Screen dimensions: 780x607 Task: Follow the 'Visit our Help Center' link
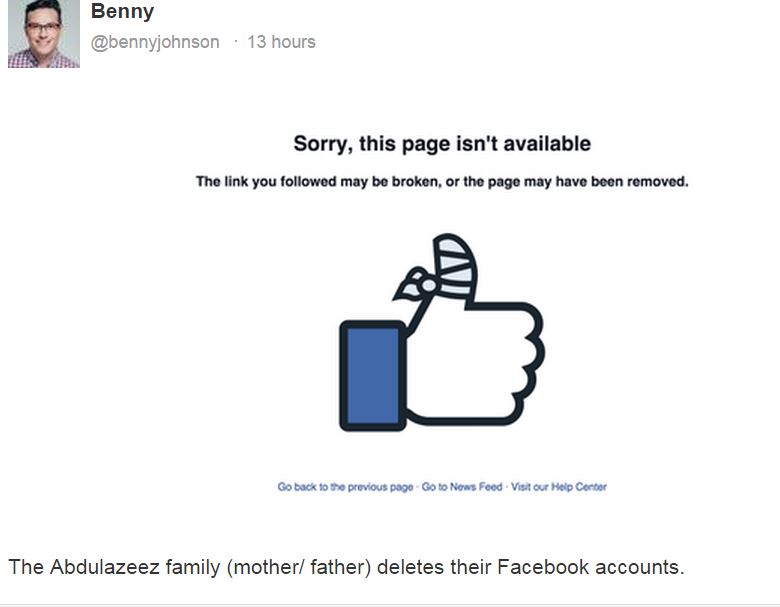click(559, 487)
